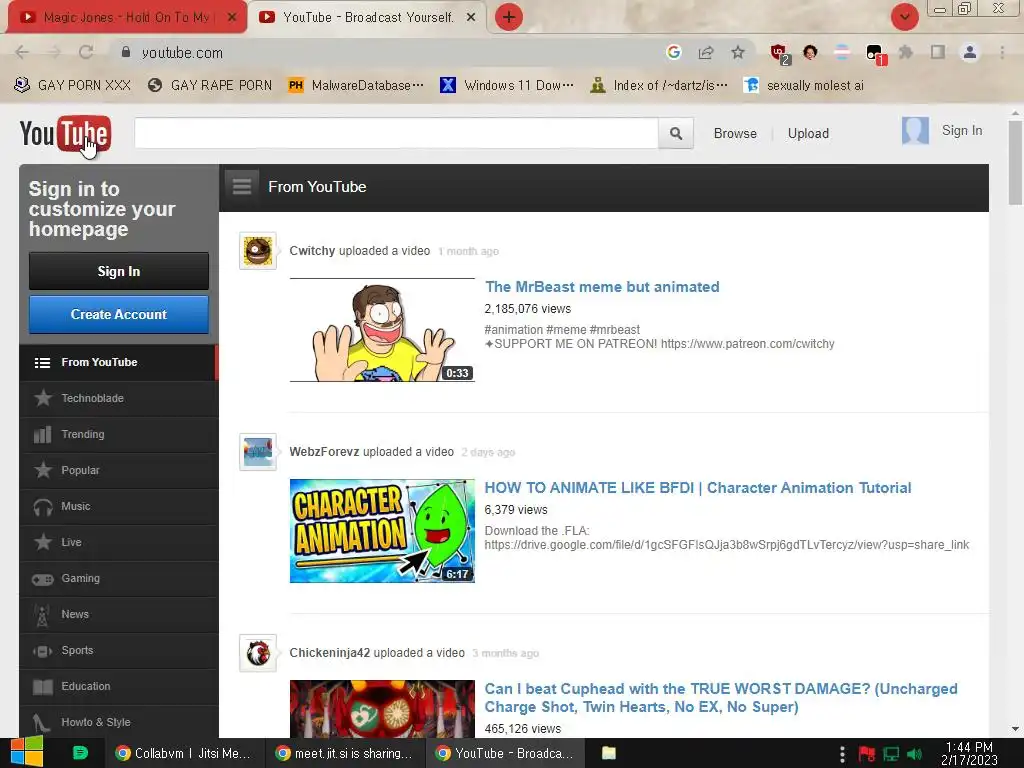
Task: Open the Trending sidebar category
Action: click(119, 434)
